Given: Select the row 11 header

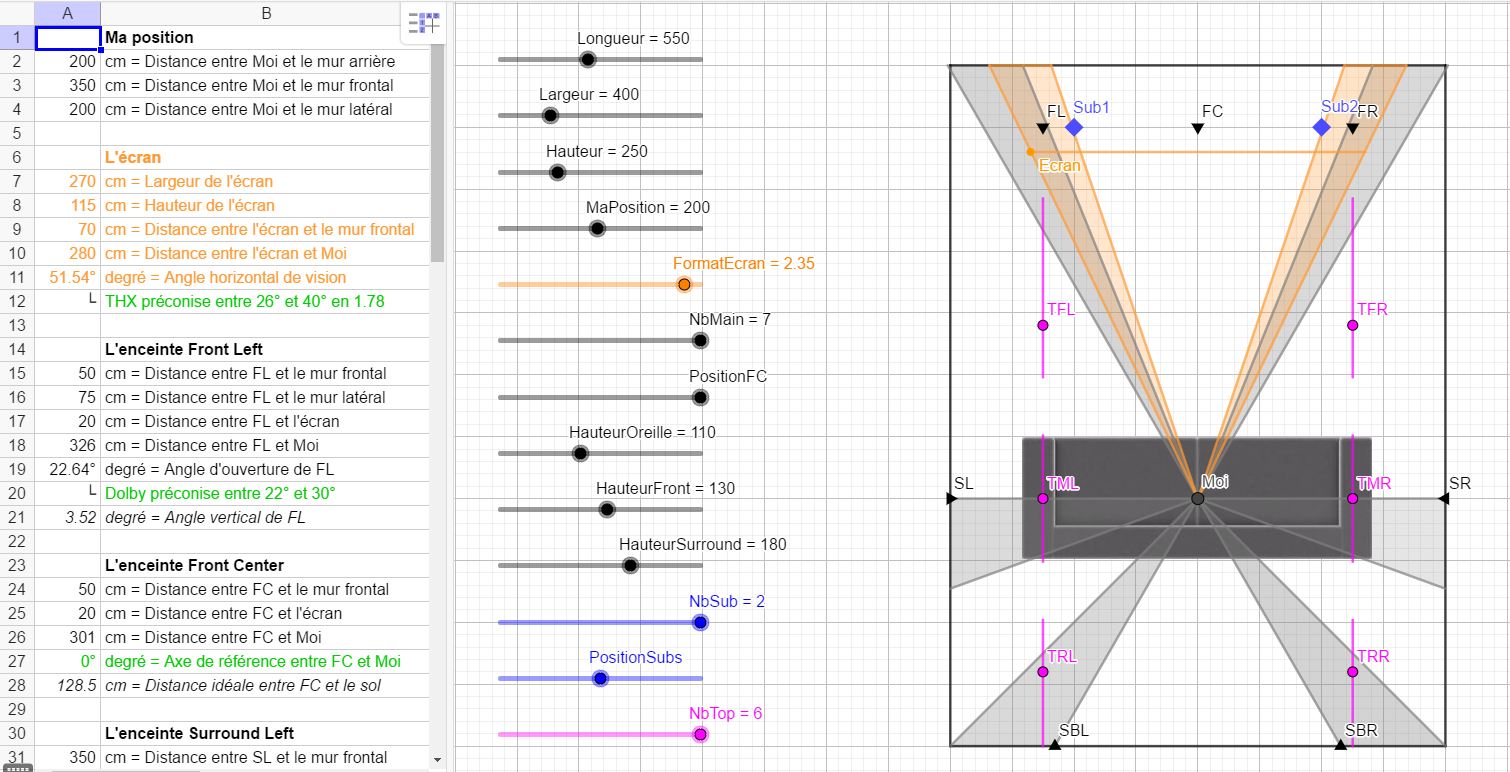Looking at the screenshot, I should 17,277.
